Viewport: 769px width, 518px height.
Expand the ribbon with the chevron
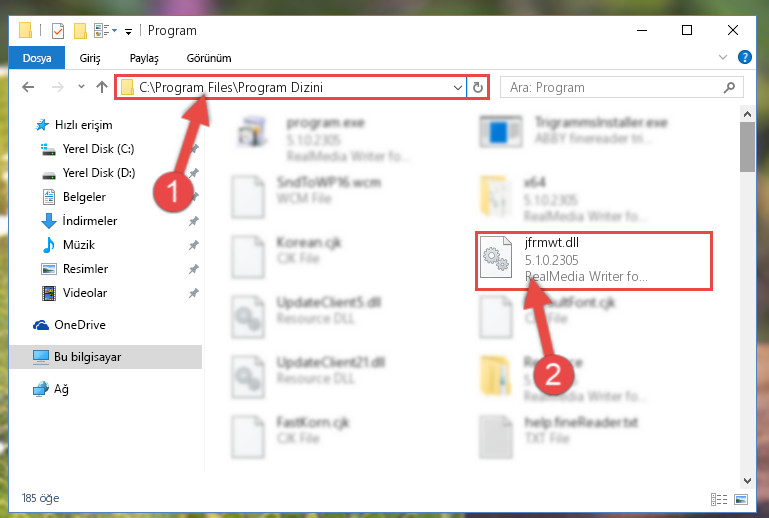click(x=723, y=57)
